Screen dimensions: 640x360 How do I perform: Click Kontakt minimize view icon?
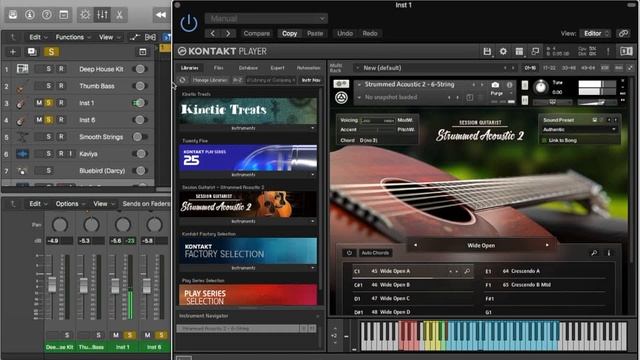click(x=535, y=51)
